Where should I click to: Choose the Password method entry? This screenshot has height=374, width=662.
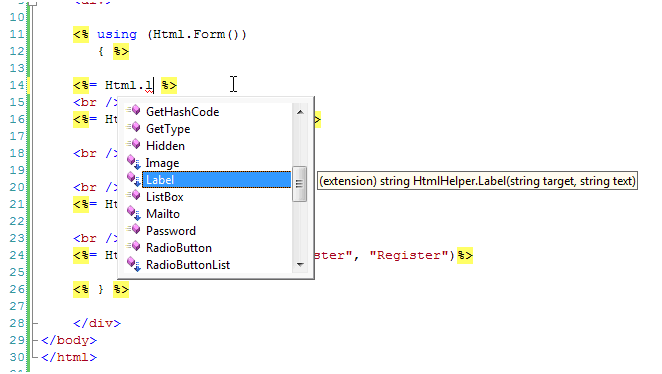171,231
